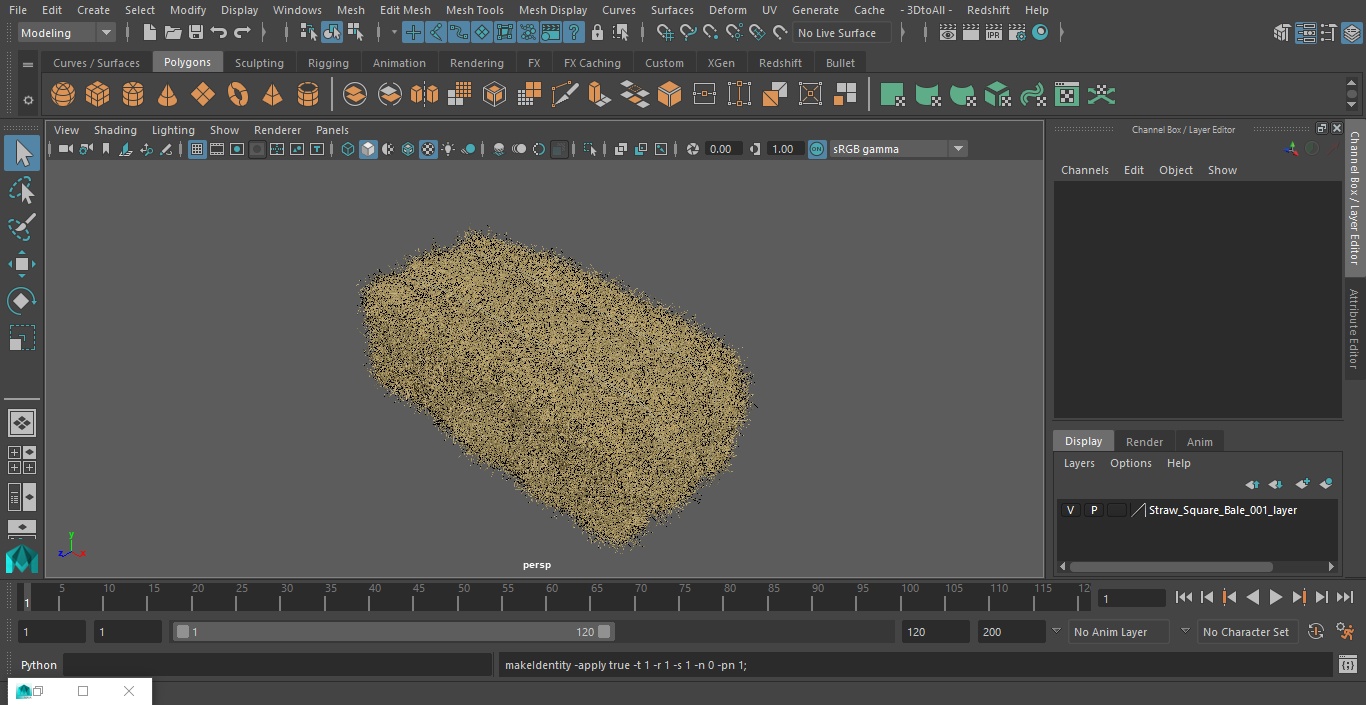1366x705 pixels.
Task: Click the time range slider bar
Action: click(393, 632)
